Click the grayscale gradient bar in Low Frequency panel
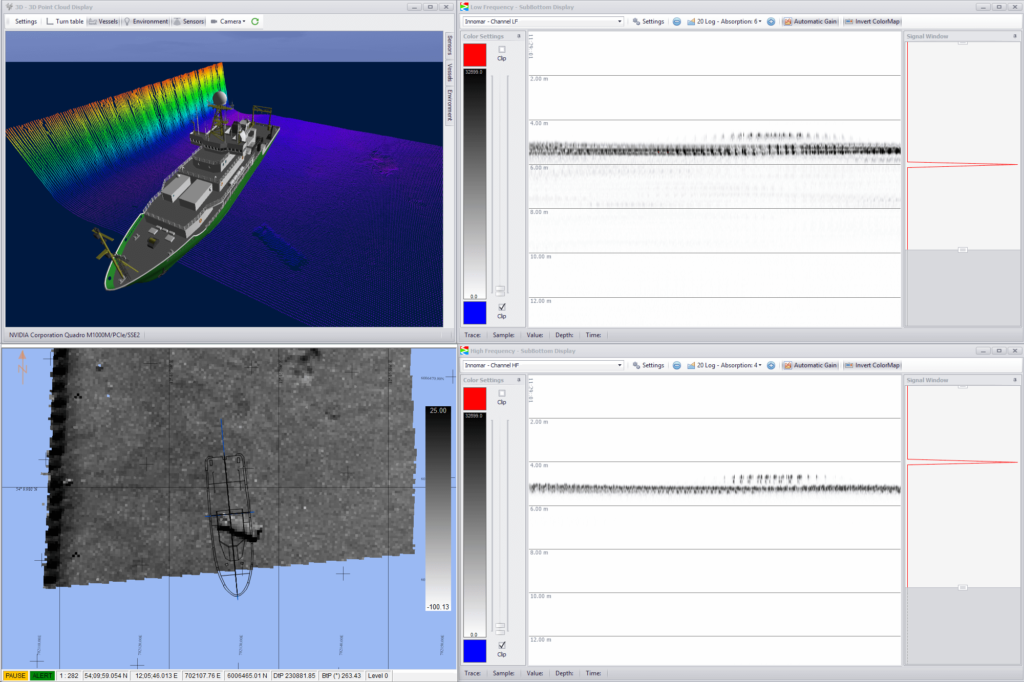Image resolution: width=1024 pixels, height=682 pixels. pyautogui.click(x=475, y=184)
